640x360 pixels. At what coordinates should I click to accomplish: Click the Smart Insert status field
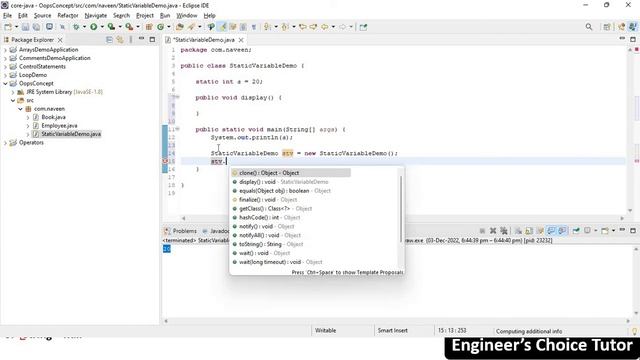[x=393, y=331]
